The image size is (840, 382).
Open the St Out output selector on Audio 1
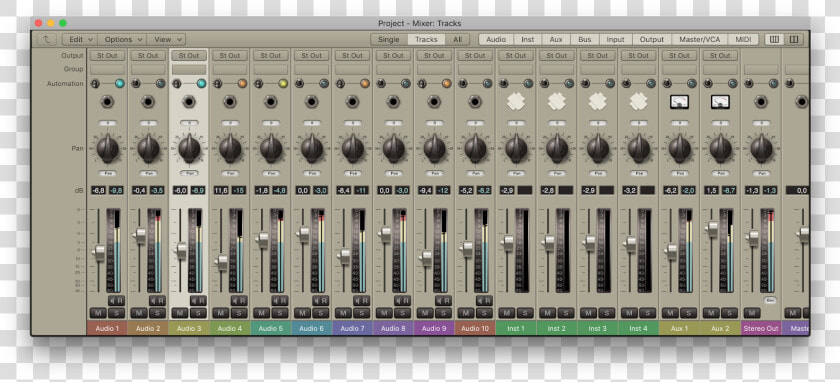coord(108,55)
